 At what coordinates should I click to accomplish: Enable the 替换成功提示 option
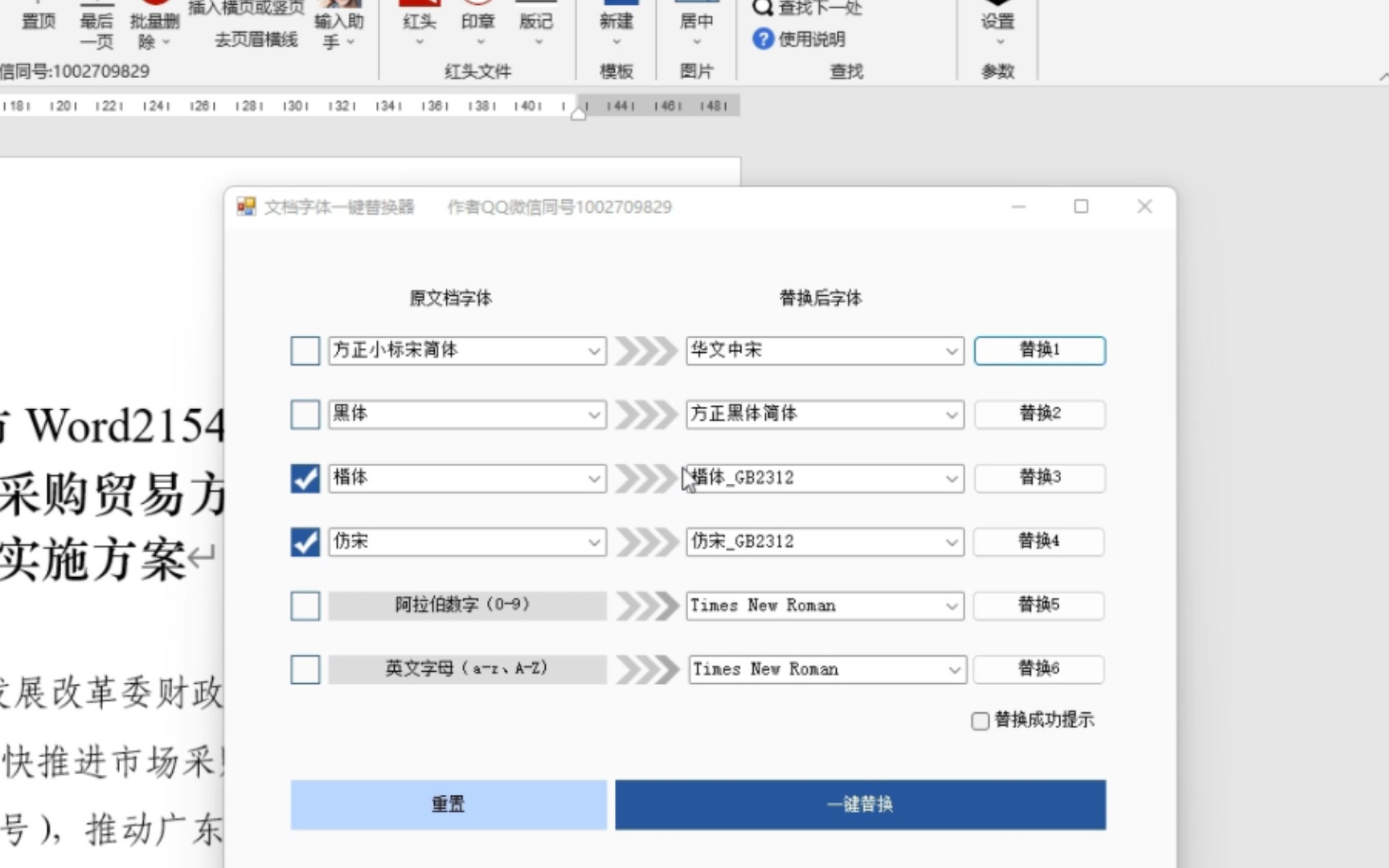pos(980,721)
